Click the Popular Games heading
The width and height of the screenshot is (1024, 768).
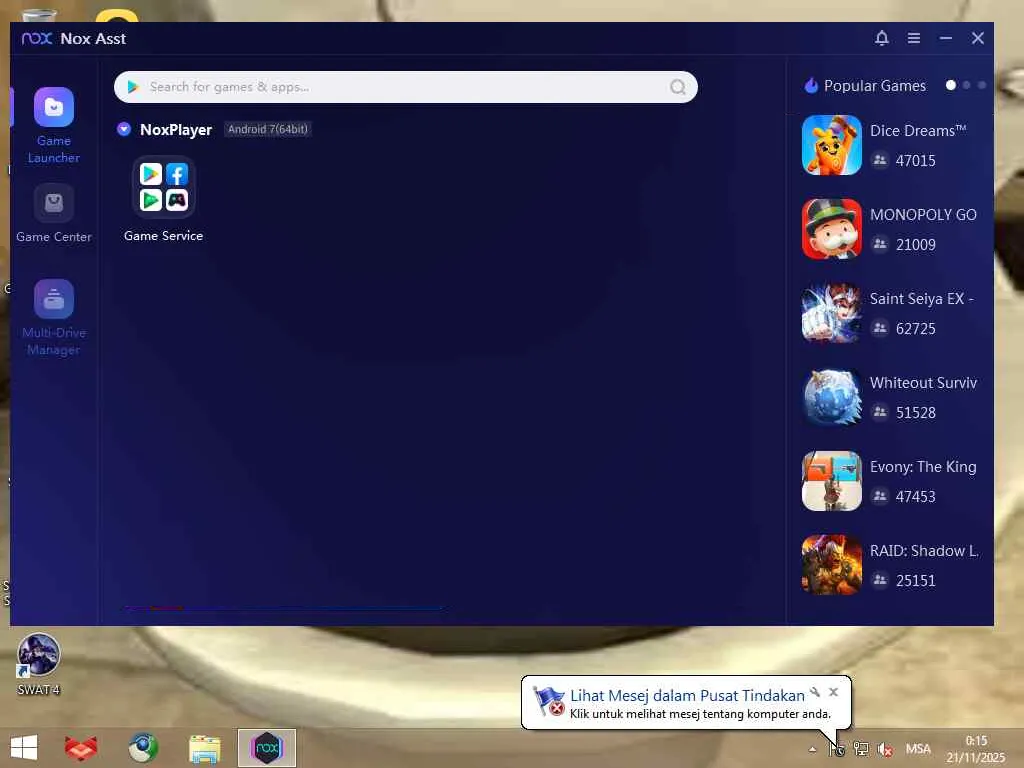(874, 86)
